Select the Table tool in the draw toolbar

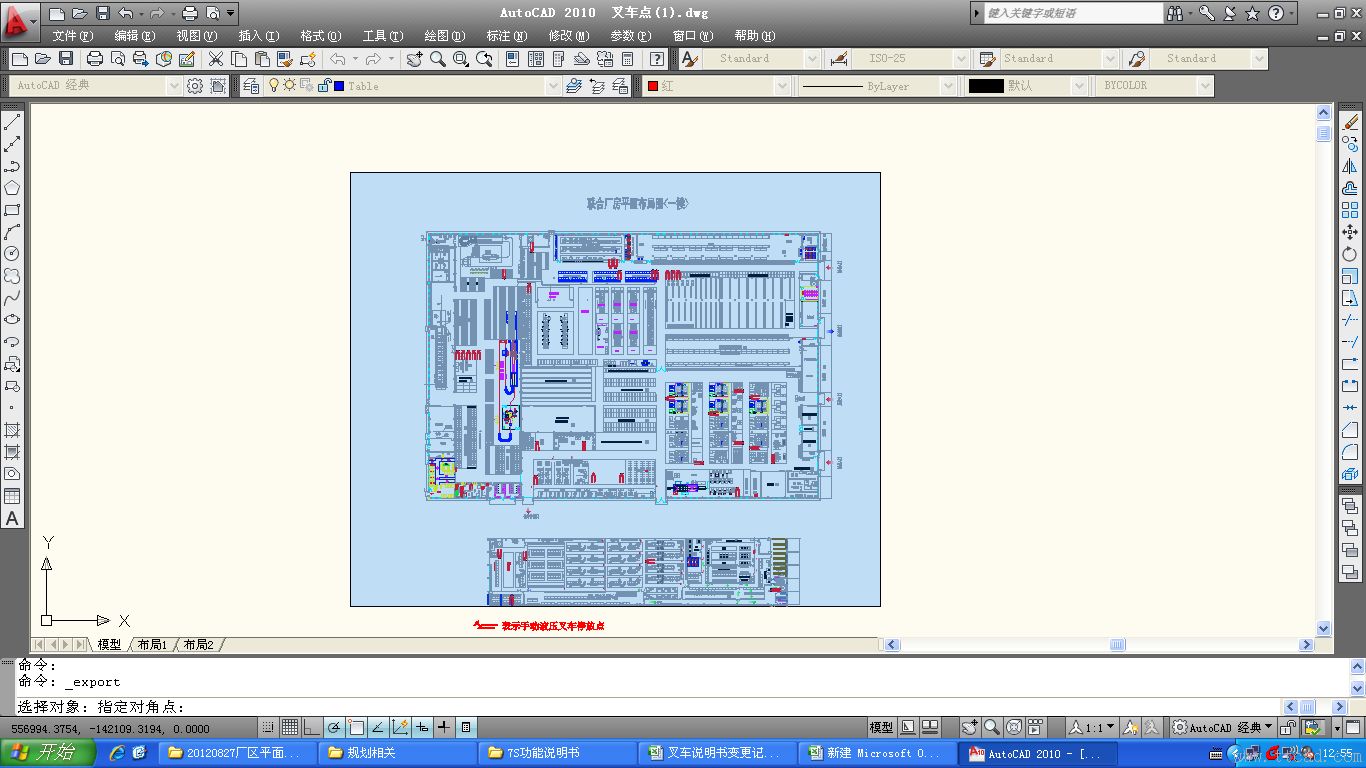12,496
